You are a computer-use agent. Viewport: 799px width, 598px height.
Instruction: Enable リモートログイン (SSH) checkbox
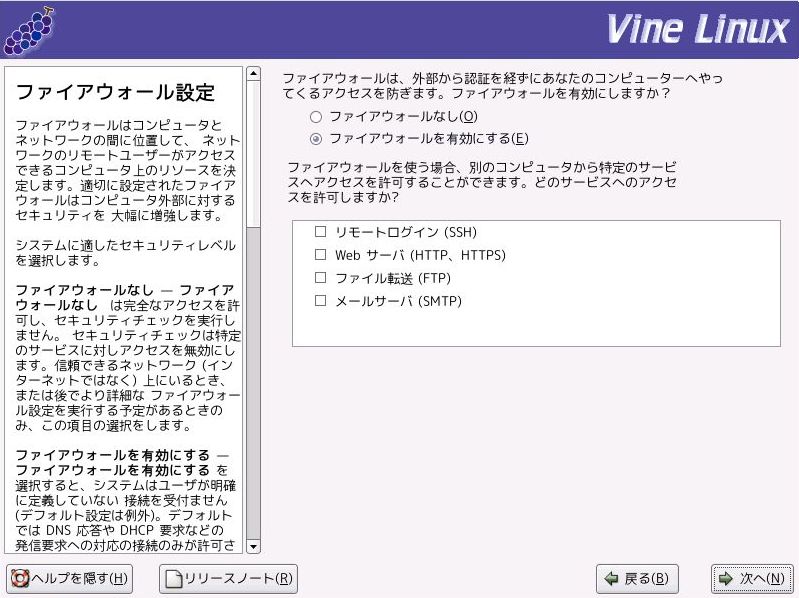[321, 232]
